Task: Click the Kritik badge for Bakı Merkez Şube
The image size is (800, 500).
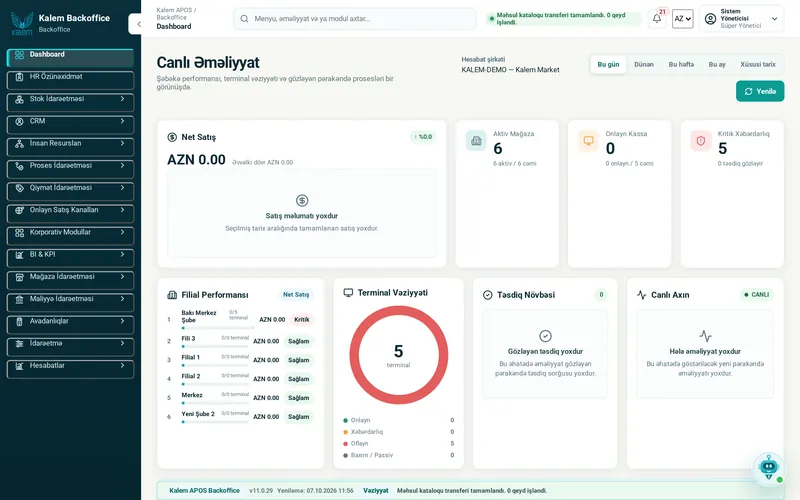Action: pyautogui.click(x=302, y=320)
